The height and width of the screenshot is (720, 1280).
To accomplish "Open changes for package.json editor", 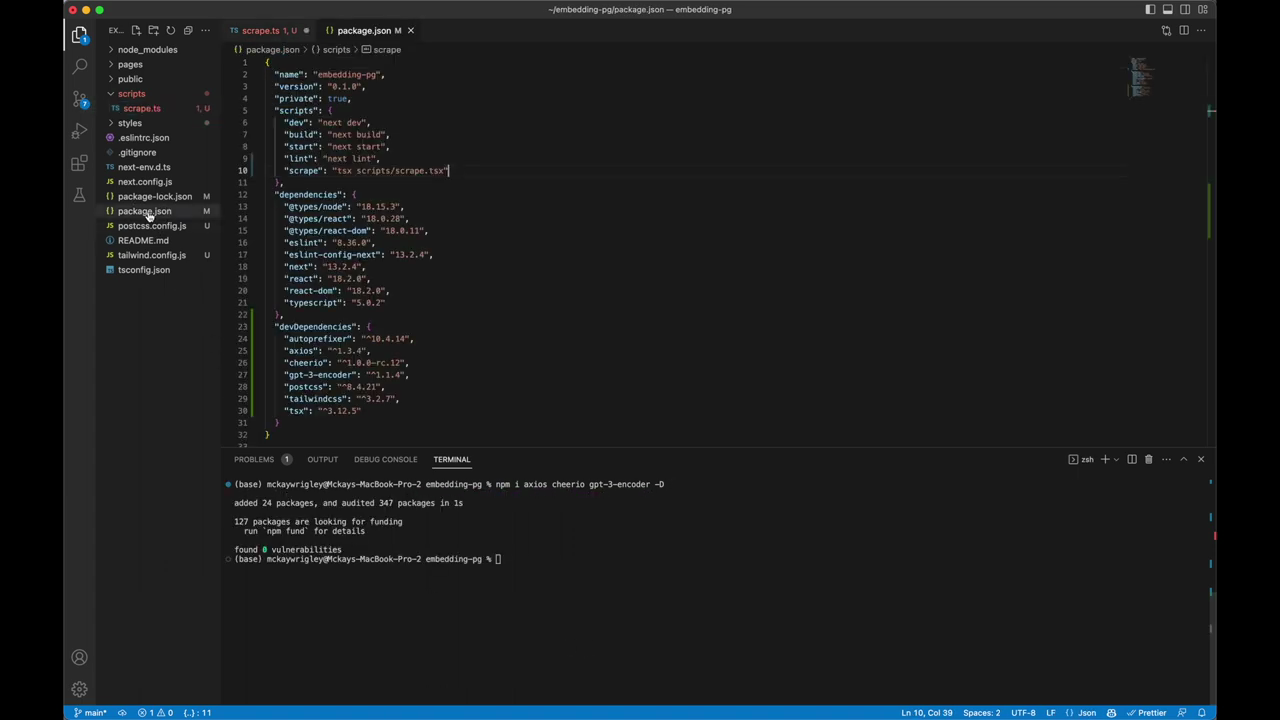I will click(1166, 30).
